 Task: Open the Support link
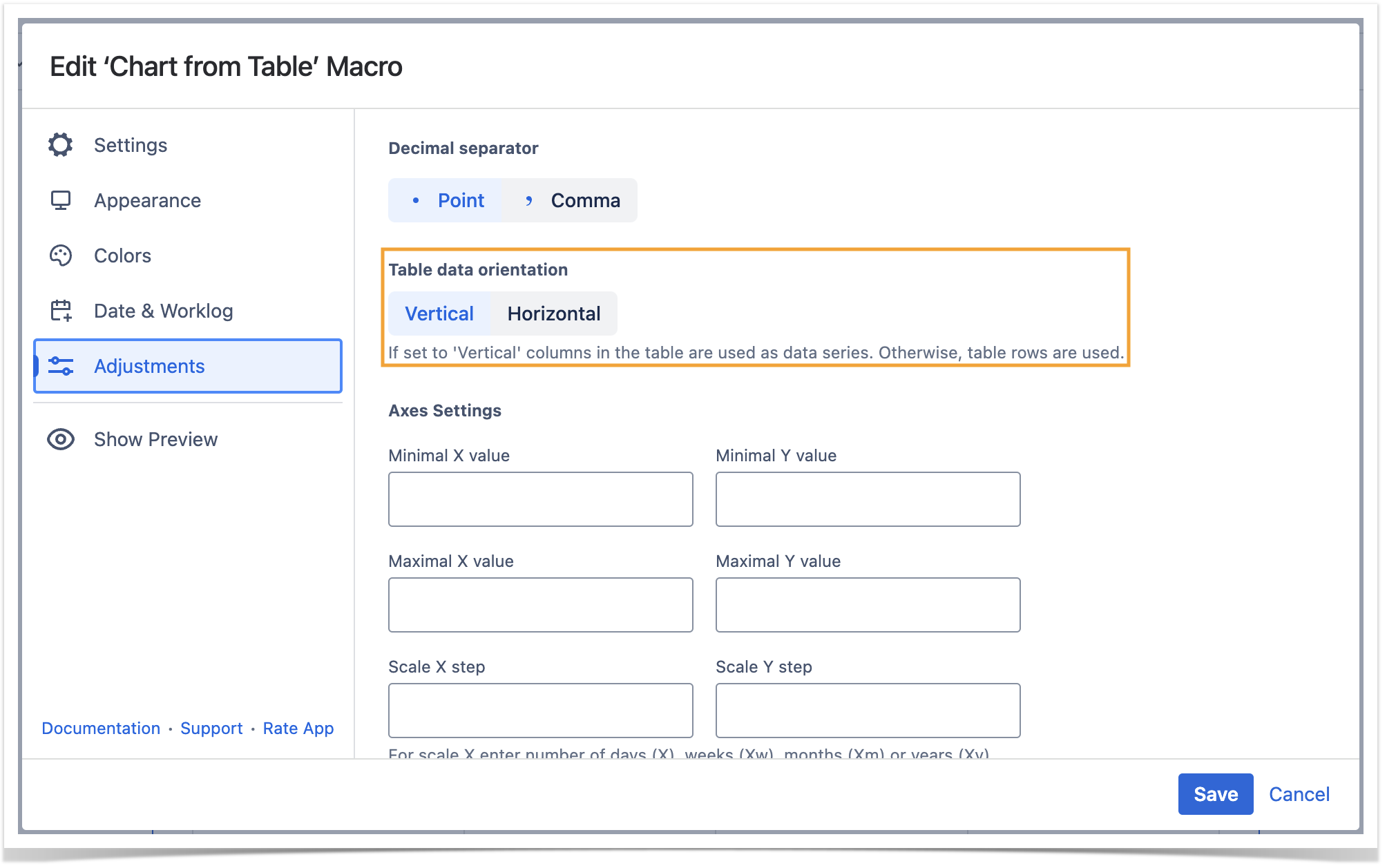coord(211,729)
